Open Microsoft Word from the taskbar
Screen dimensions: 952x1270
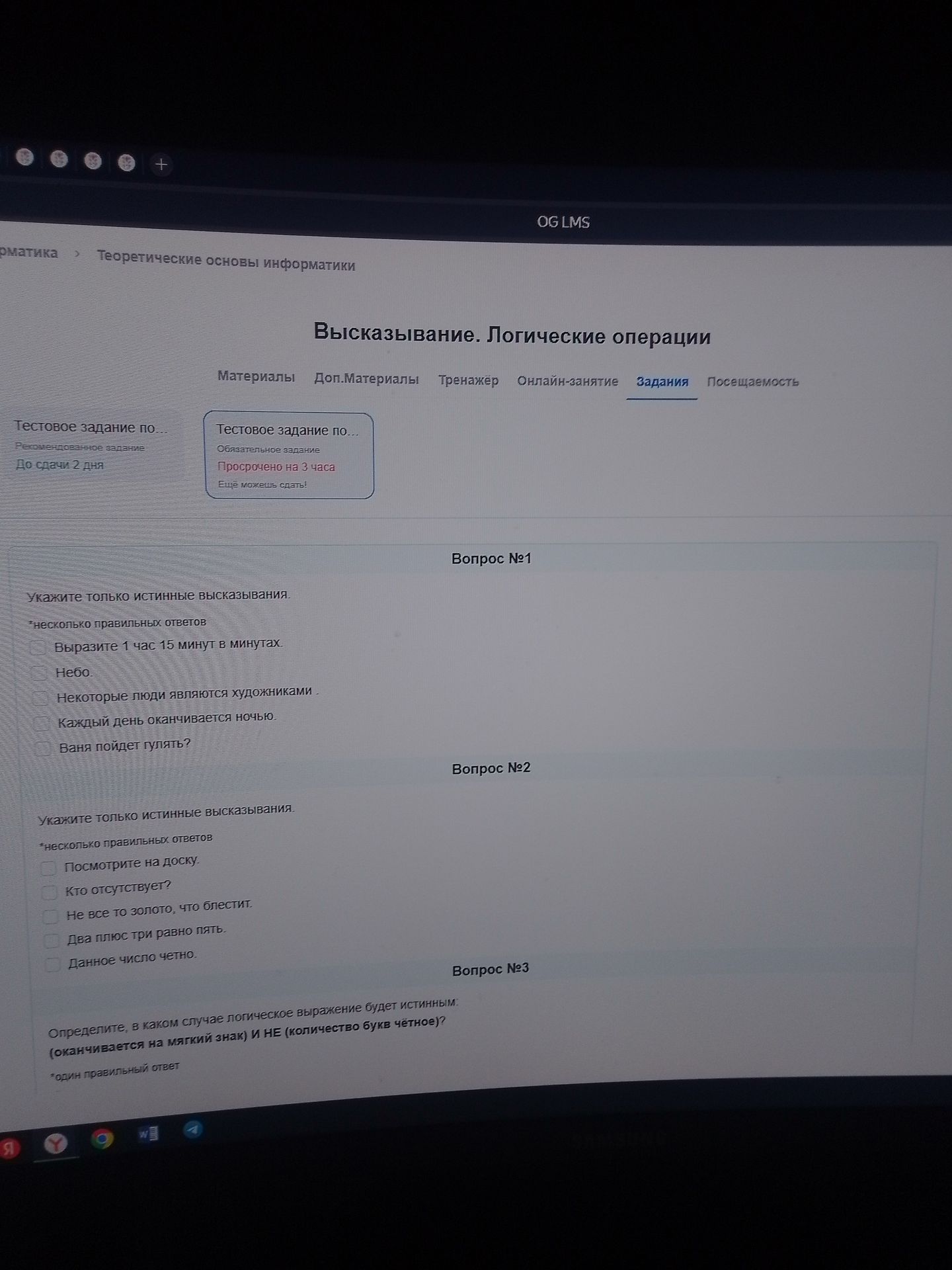[x=148, y=1134]
